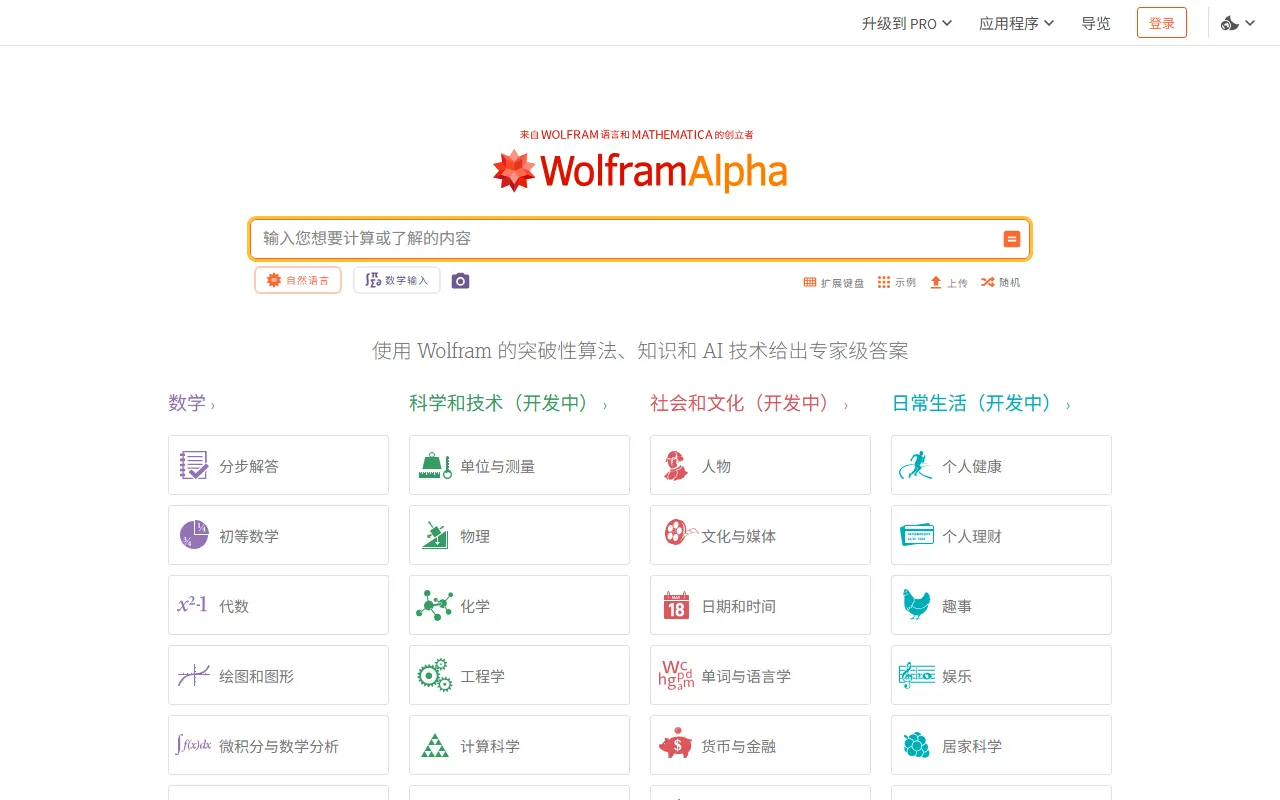
Task: Expand the 升级到 PRO dropdown
Action: click(x=906, y=23)
